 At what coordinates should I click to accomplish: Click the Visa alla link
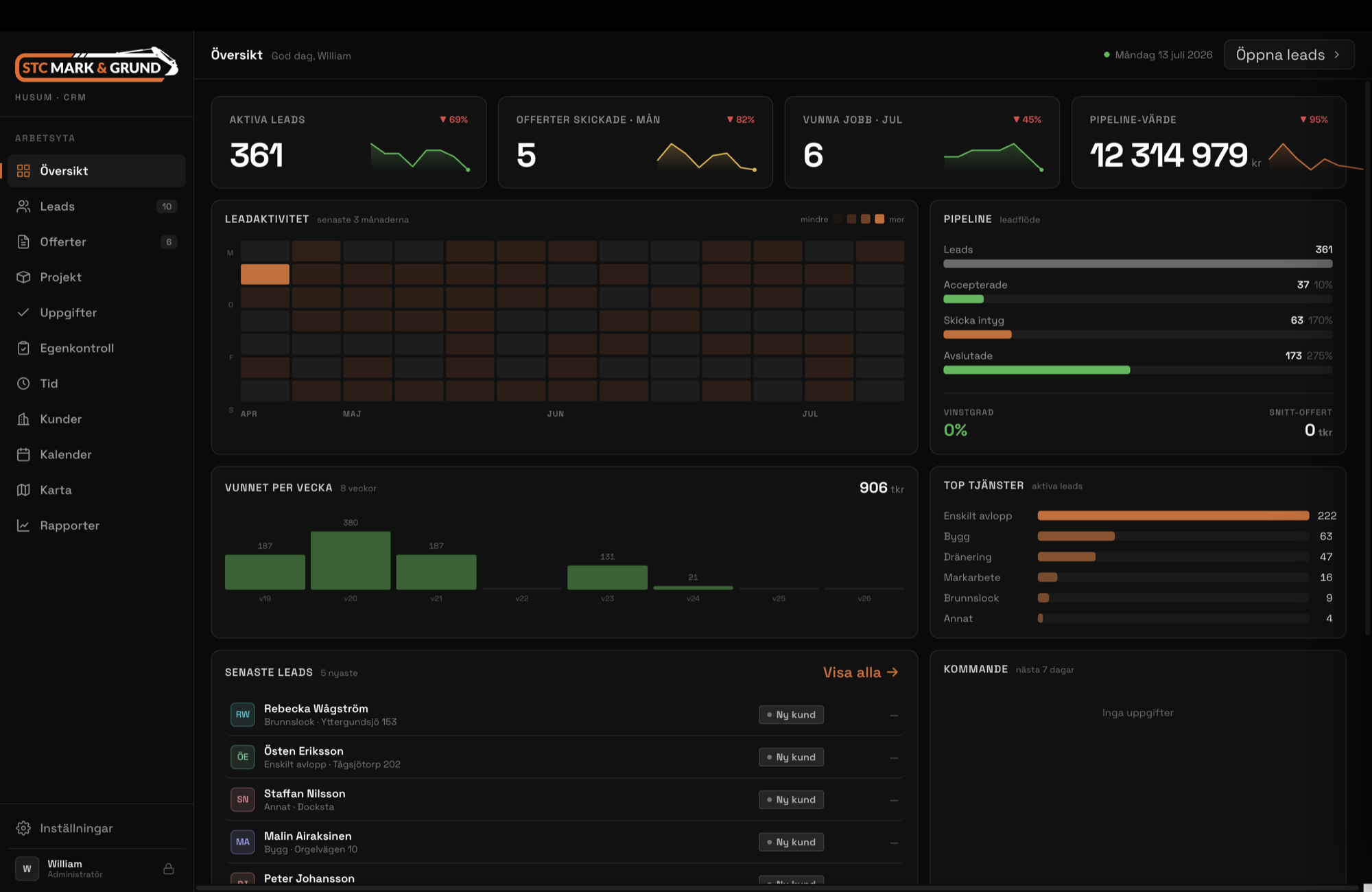pos(860,672)
